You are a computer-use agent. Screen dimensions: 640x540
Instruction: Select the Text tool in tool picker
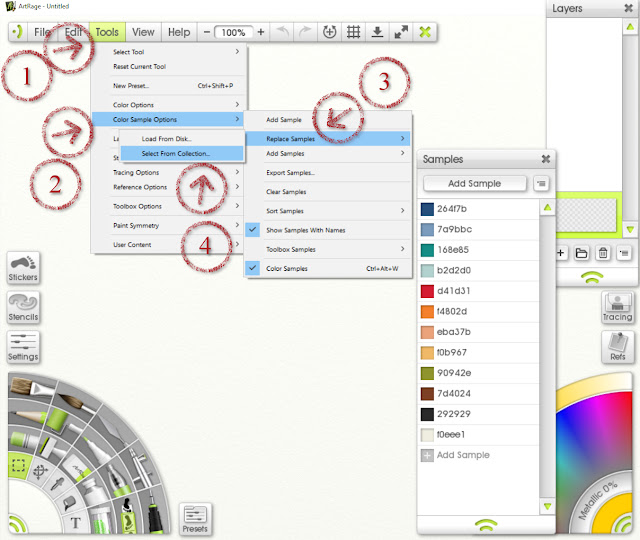tap(76, 523)
